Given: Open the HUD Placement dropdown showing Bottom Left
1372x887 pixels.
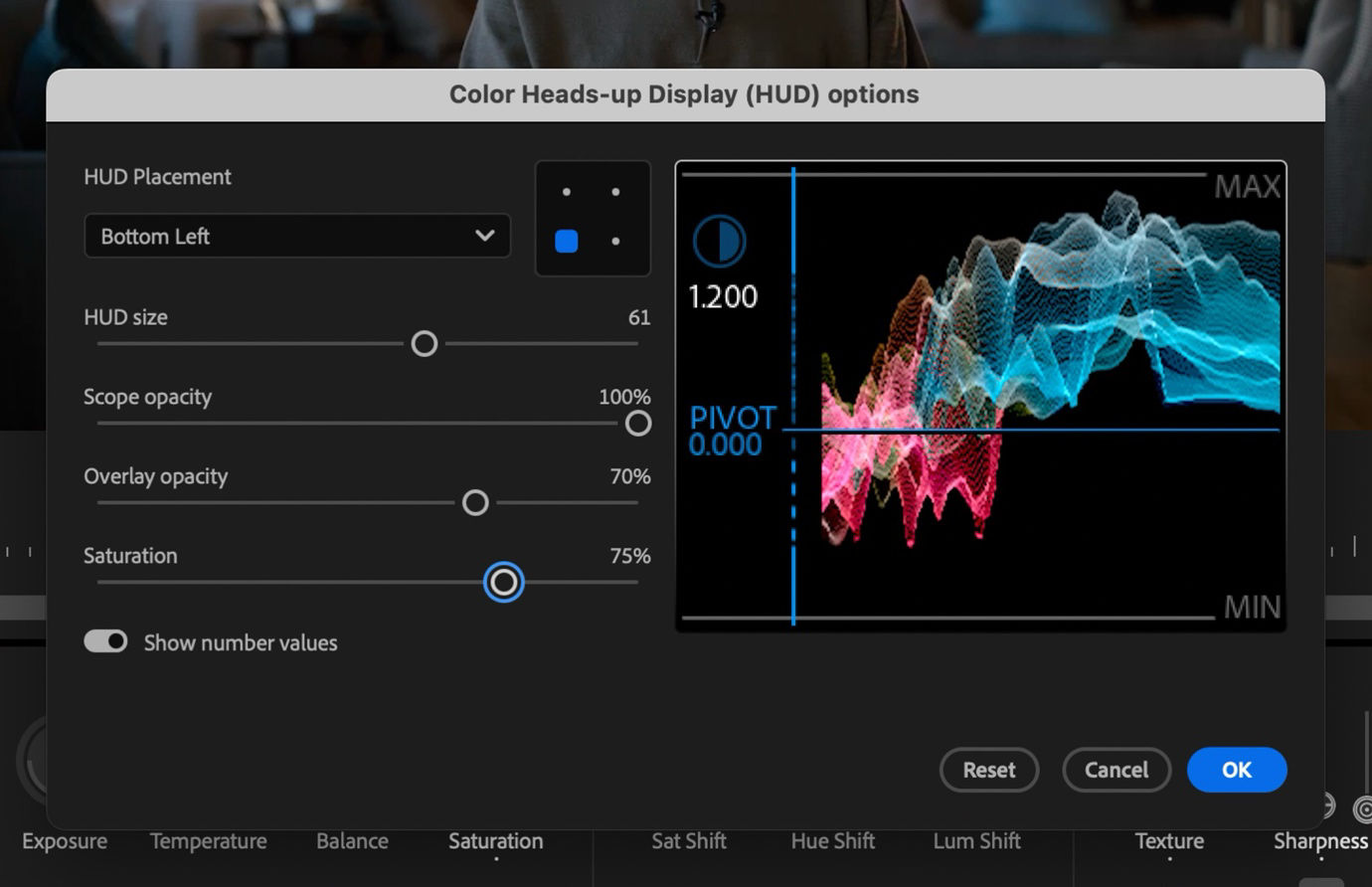Looking at the screenshot, I should pos(296,236).
